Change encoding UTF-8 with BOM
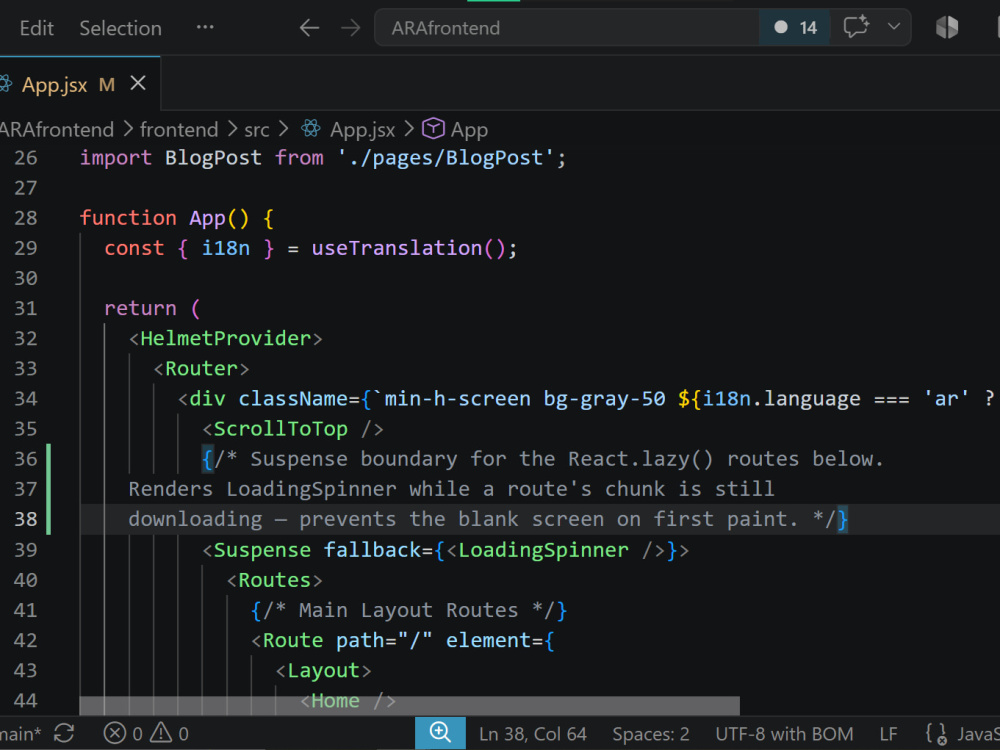 point(784,734)
